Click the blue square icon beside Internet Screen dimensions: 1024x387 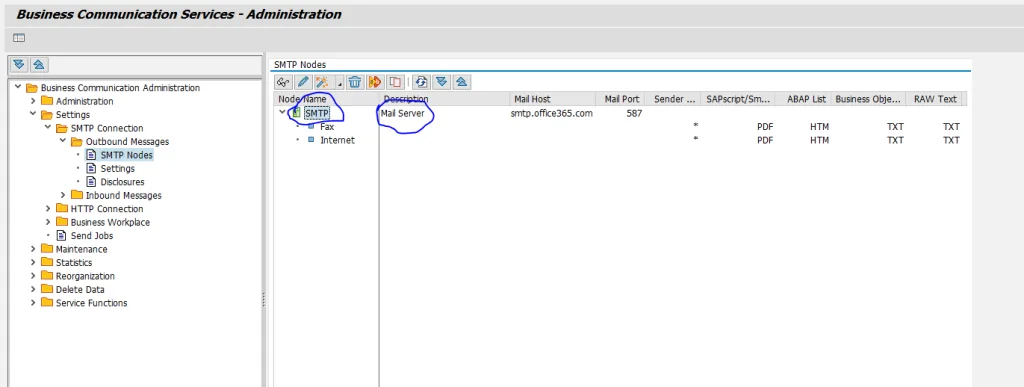pyautogui.click(x=311, y=140)
